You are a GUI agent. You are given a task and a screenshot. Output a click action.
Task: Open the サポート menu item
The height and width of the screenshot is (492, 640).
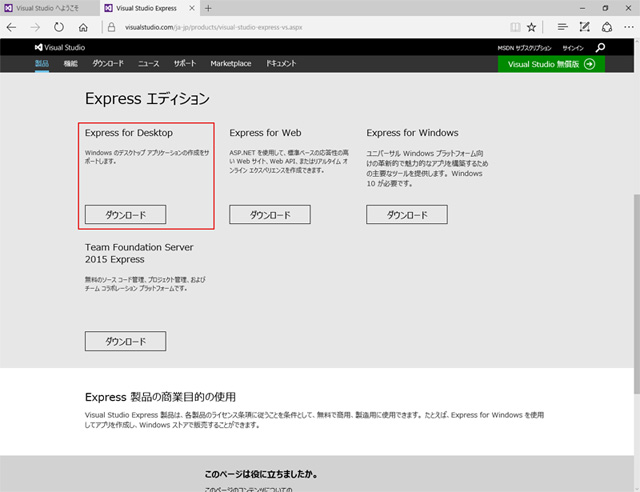point(185,63)
